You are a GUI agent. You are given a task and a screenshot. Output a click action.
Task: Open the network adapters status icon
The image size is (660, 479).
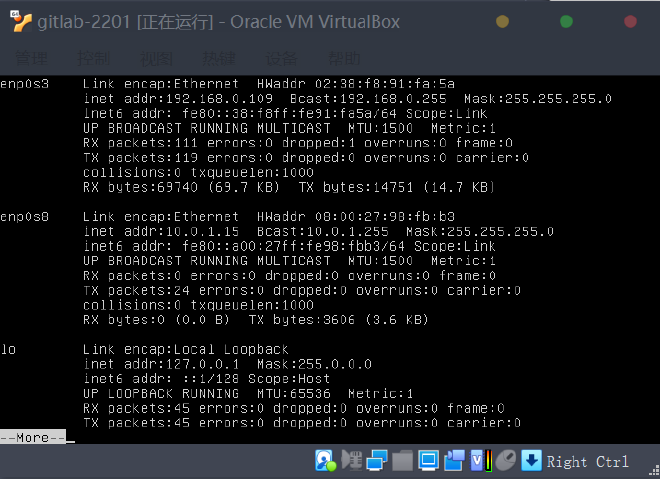(377, 460)
